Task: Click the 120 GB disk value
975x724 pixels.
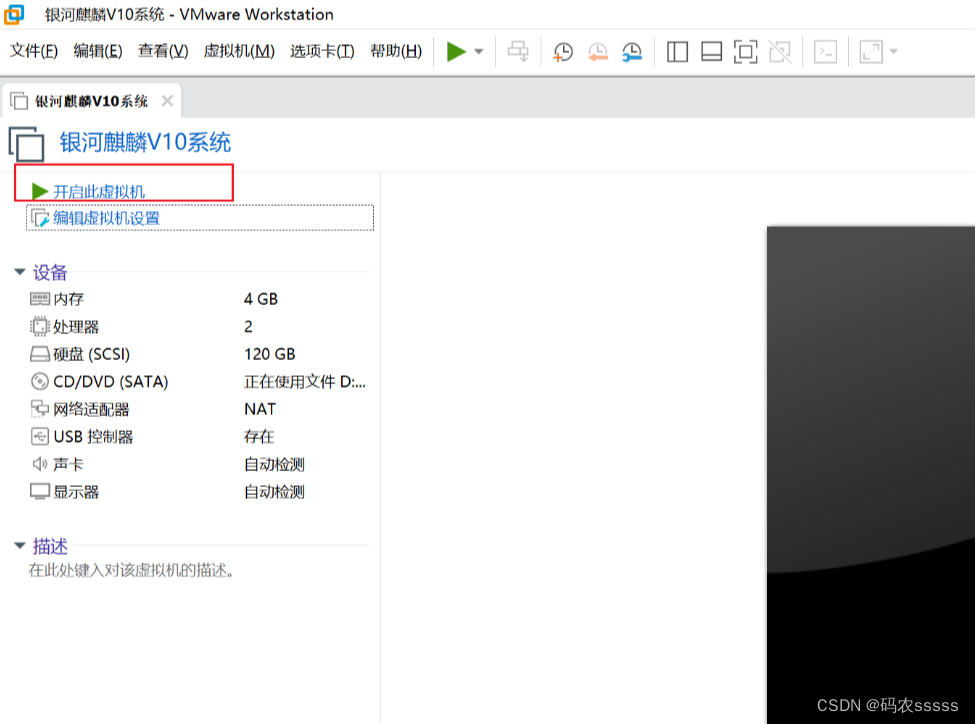Action: click(269, 354)
